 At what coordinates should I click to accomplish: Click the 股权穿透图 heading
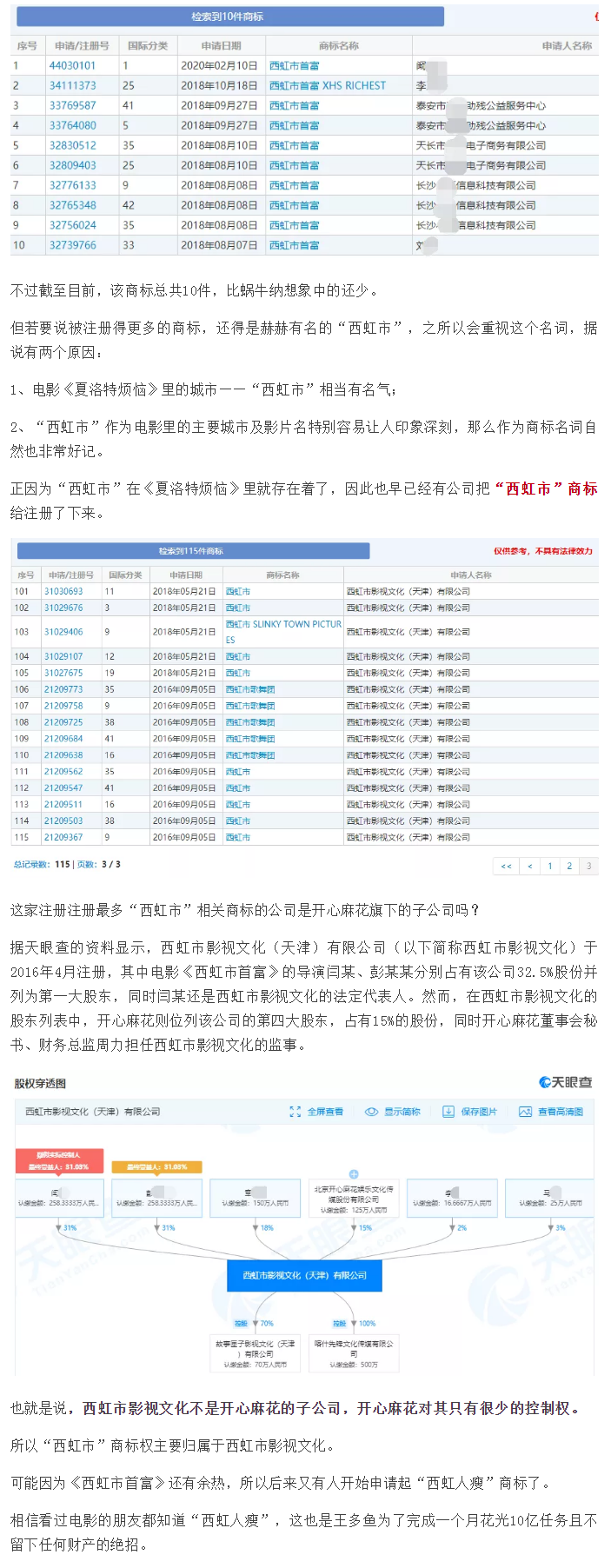(x=40, y=1084)
